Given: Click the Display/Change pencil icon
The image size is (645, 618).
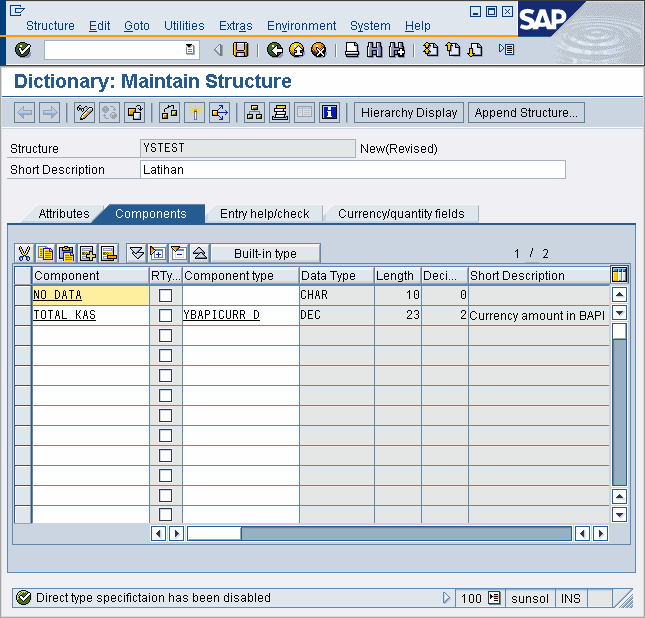Looking at the screenshot, I should (x=84, y=112).
